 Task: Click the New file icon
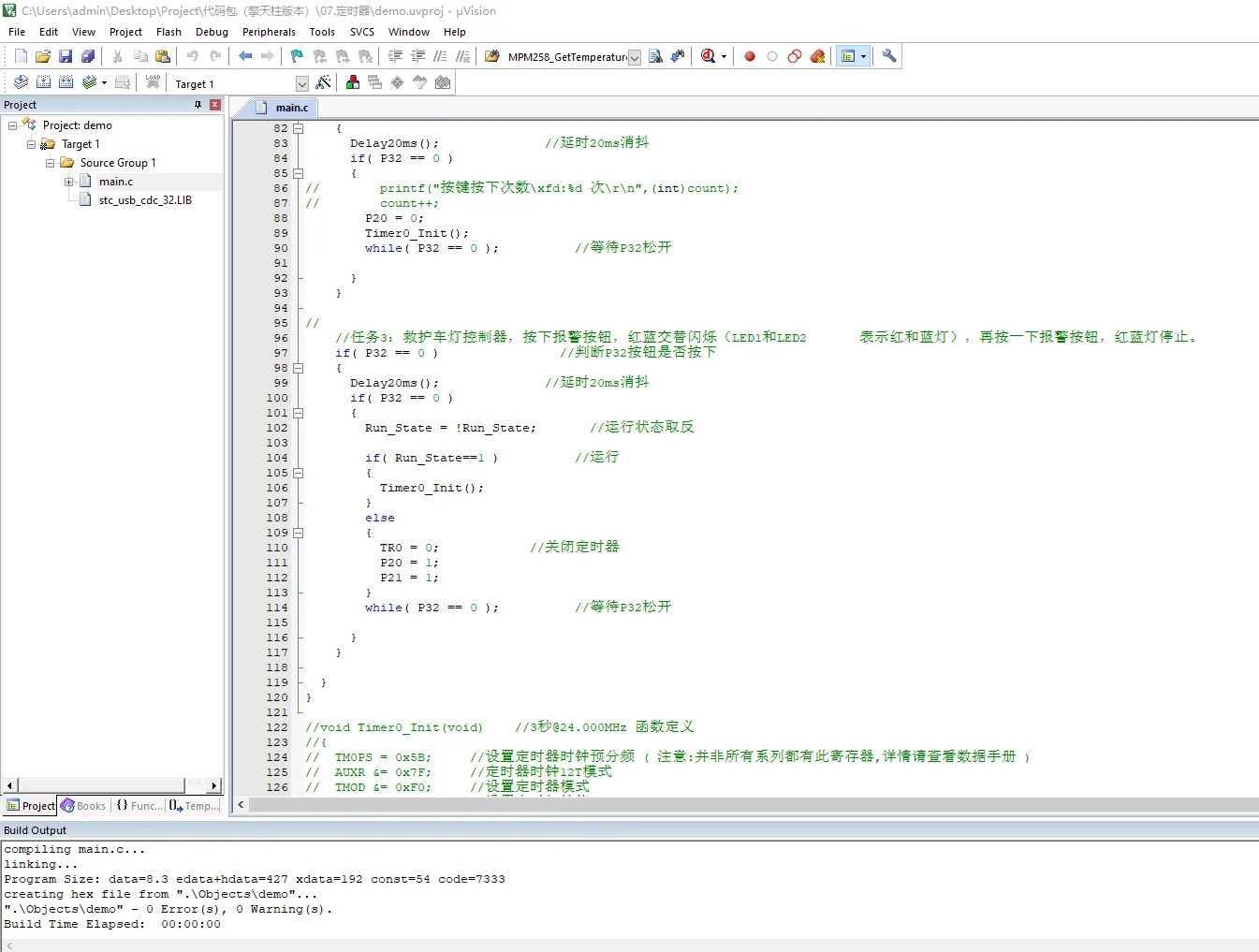pyautogui.click(x=21, y=56)
